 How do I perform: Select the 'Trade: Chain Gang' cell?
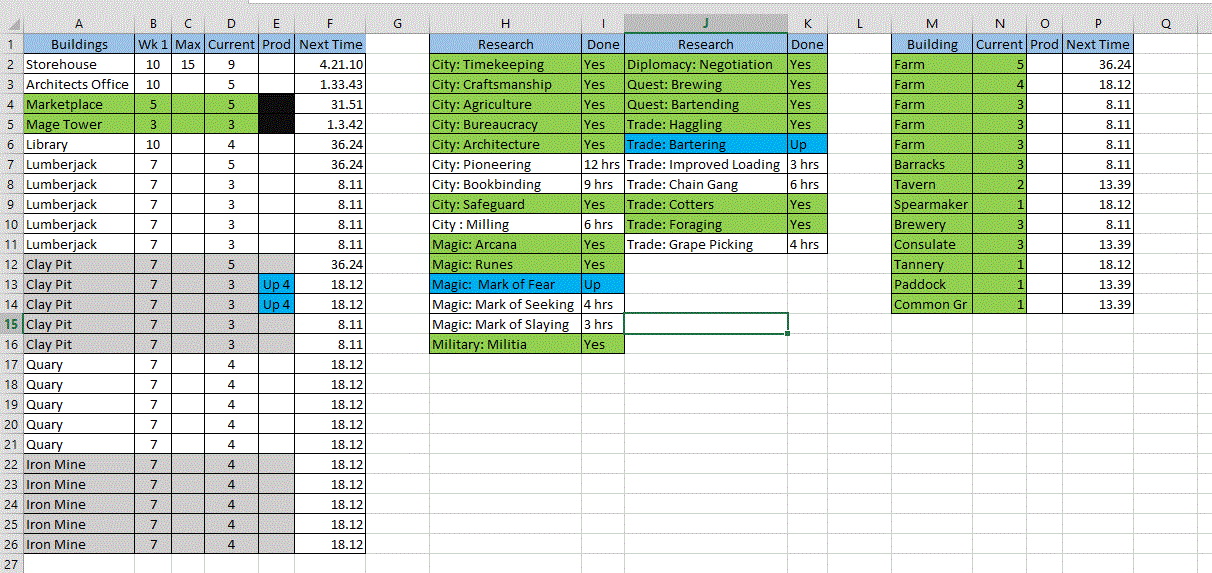(x=705, y=184)
